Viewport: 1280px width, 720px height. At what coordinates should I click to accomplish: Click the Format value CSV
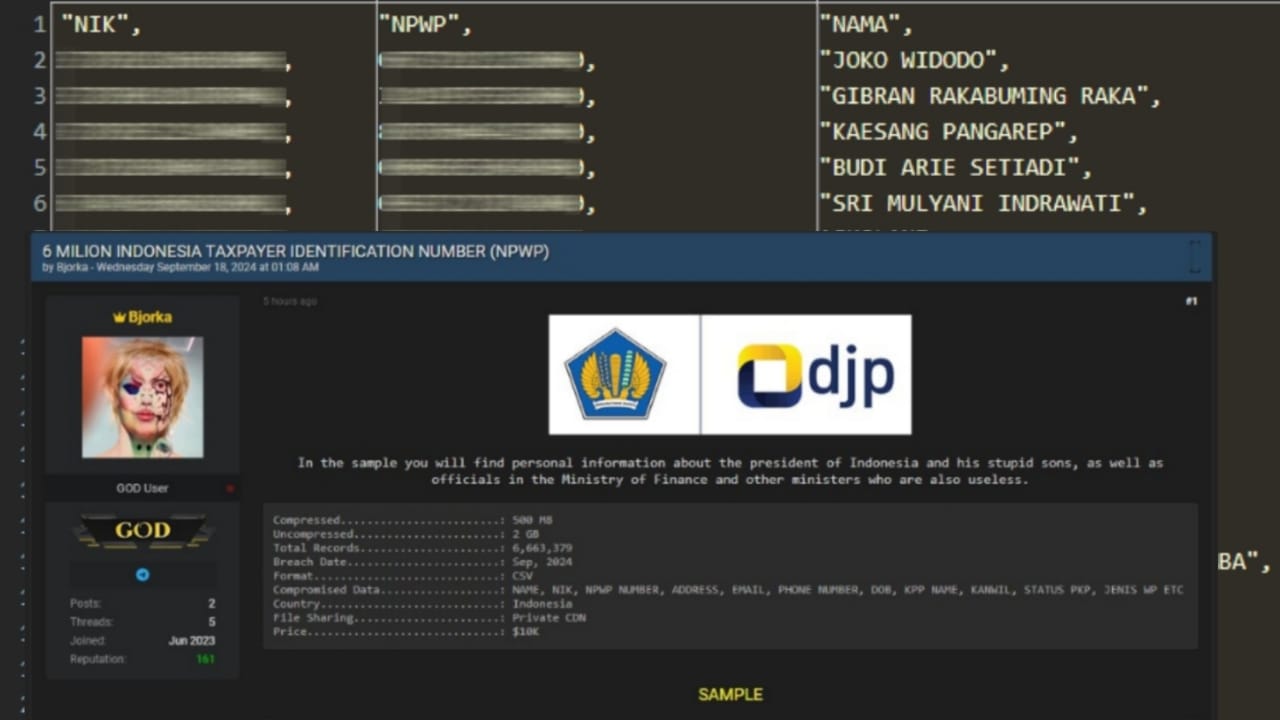coord(522,576)
